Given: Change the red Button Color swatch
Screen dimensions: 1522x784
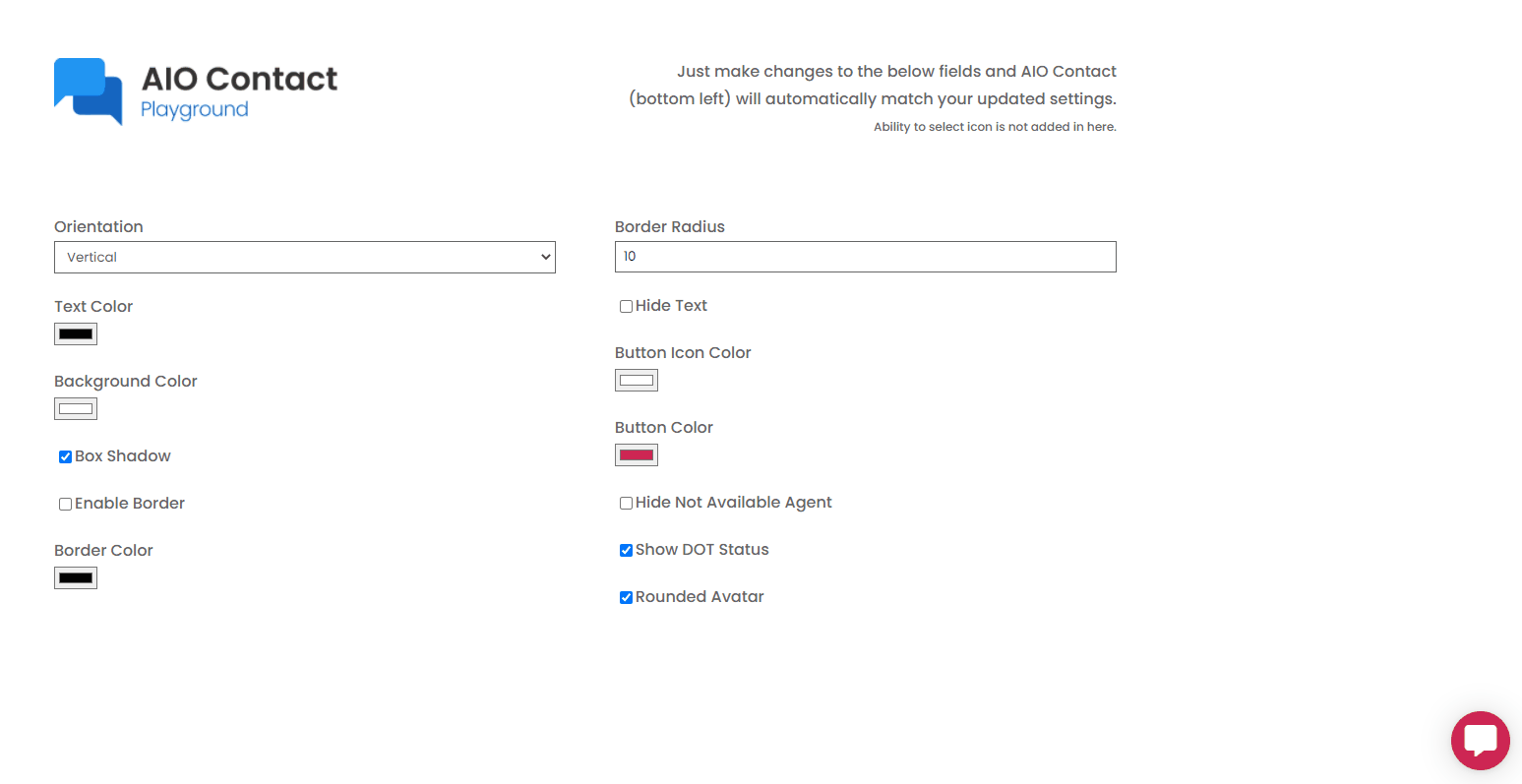Looking at the screenshot, I should coord(637,455).
